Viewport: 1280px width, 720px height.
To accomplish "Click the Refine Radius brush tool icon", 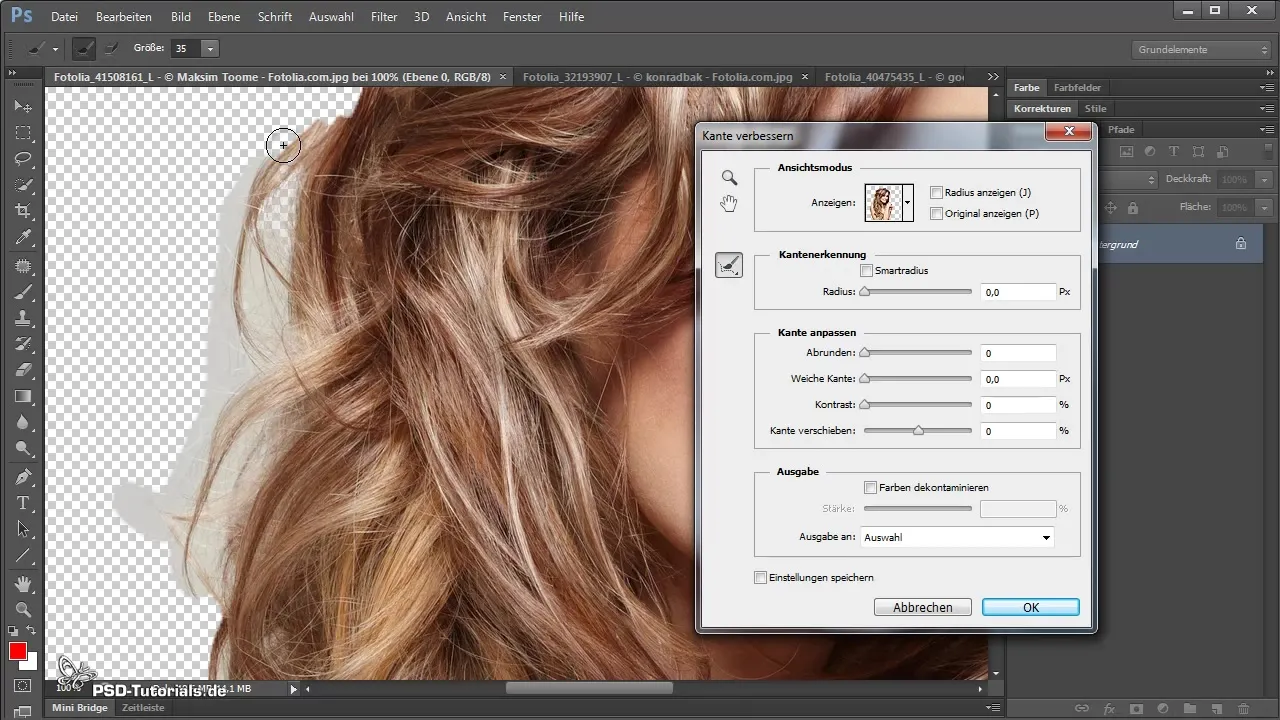I will 729,265.
